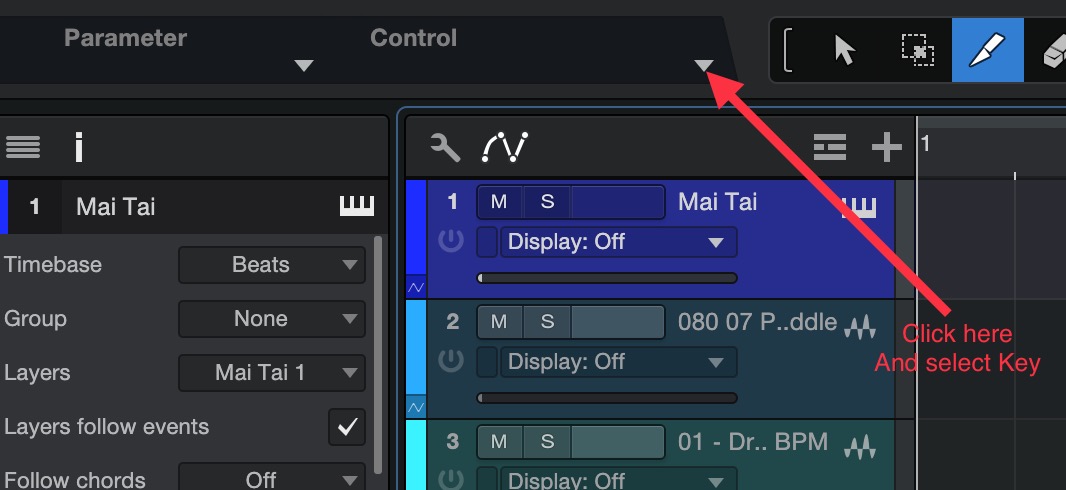Adjust the Mai Tai track volume slider

(x=607, y=278)
